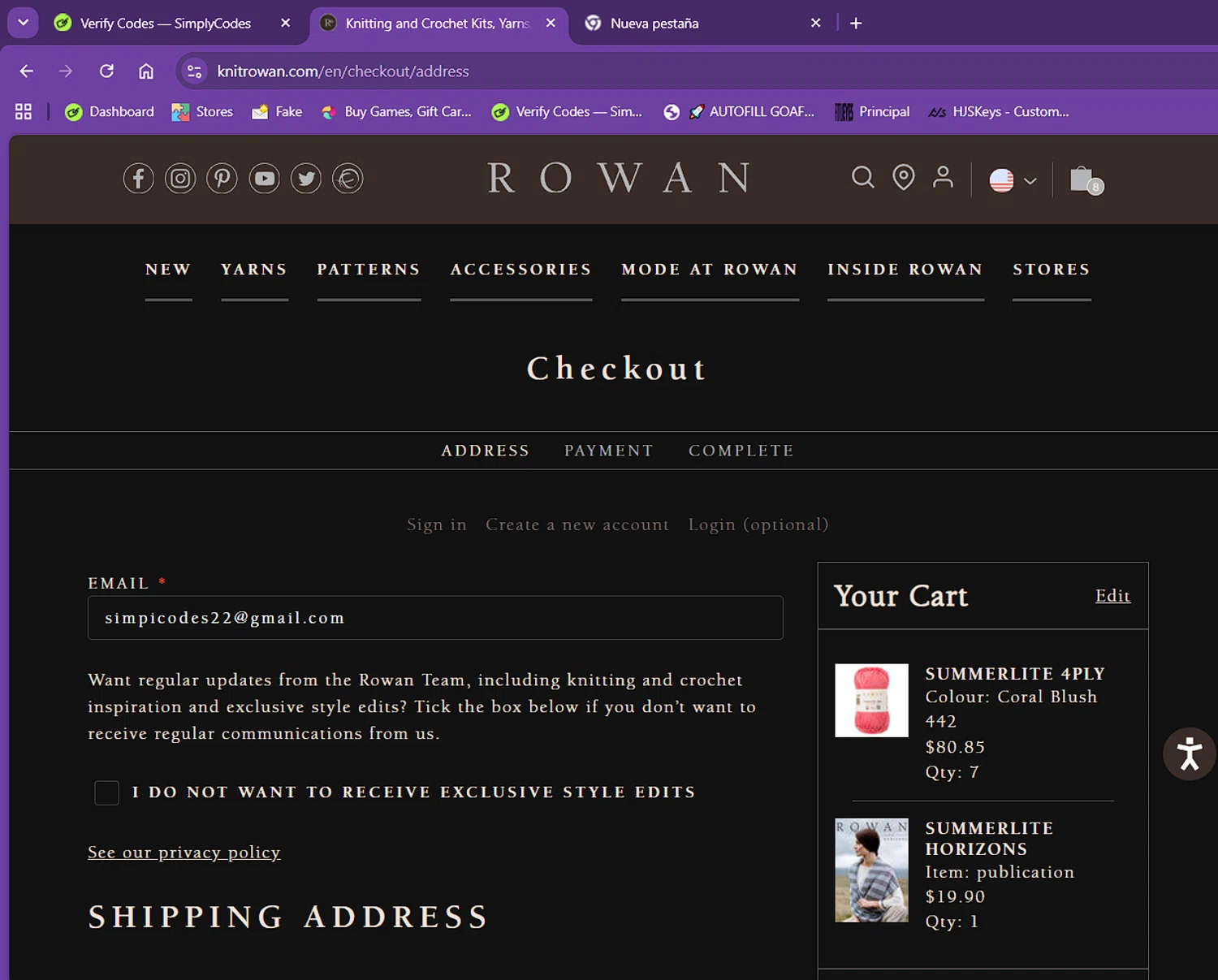Go back with the browser back arrow

click(27, 71)
